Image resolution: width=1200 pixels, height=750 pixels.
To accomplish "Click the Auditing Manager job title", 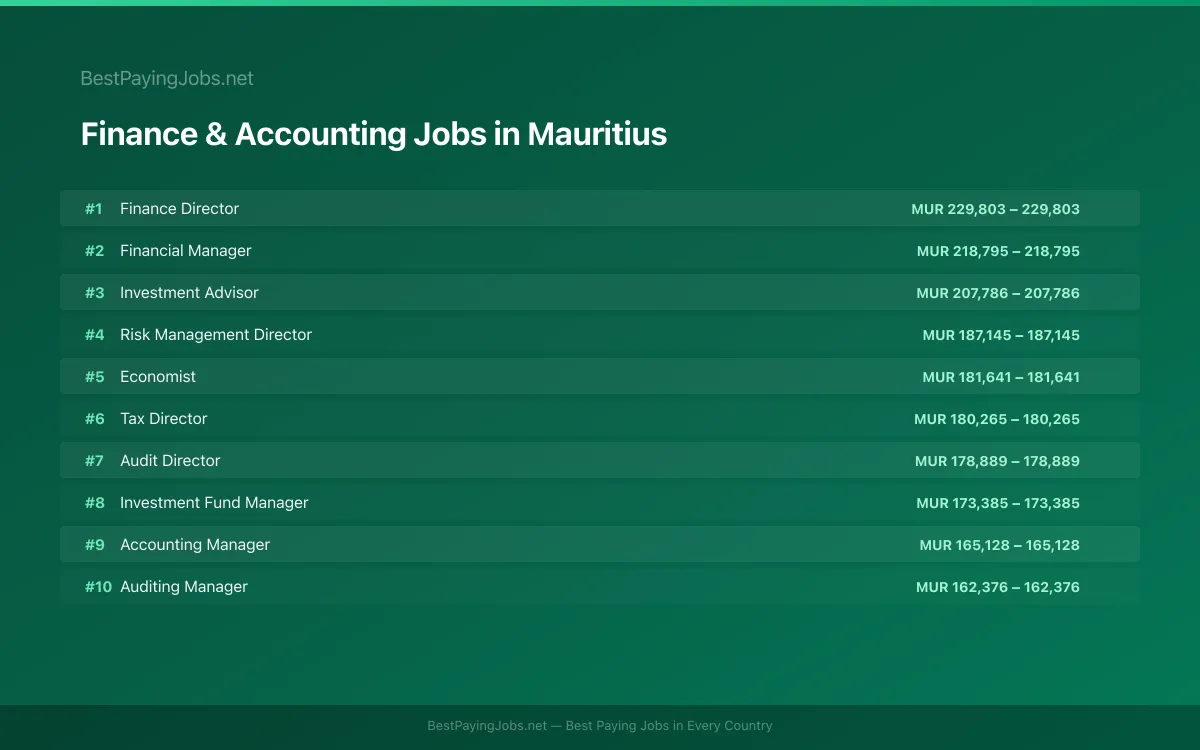I will pyautogui.click(x=184, y=587).
